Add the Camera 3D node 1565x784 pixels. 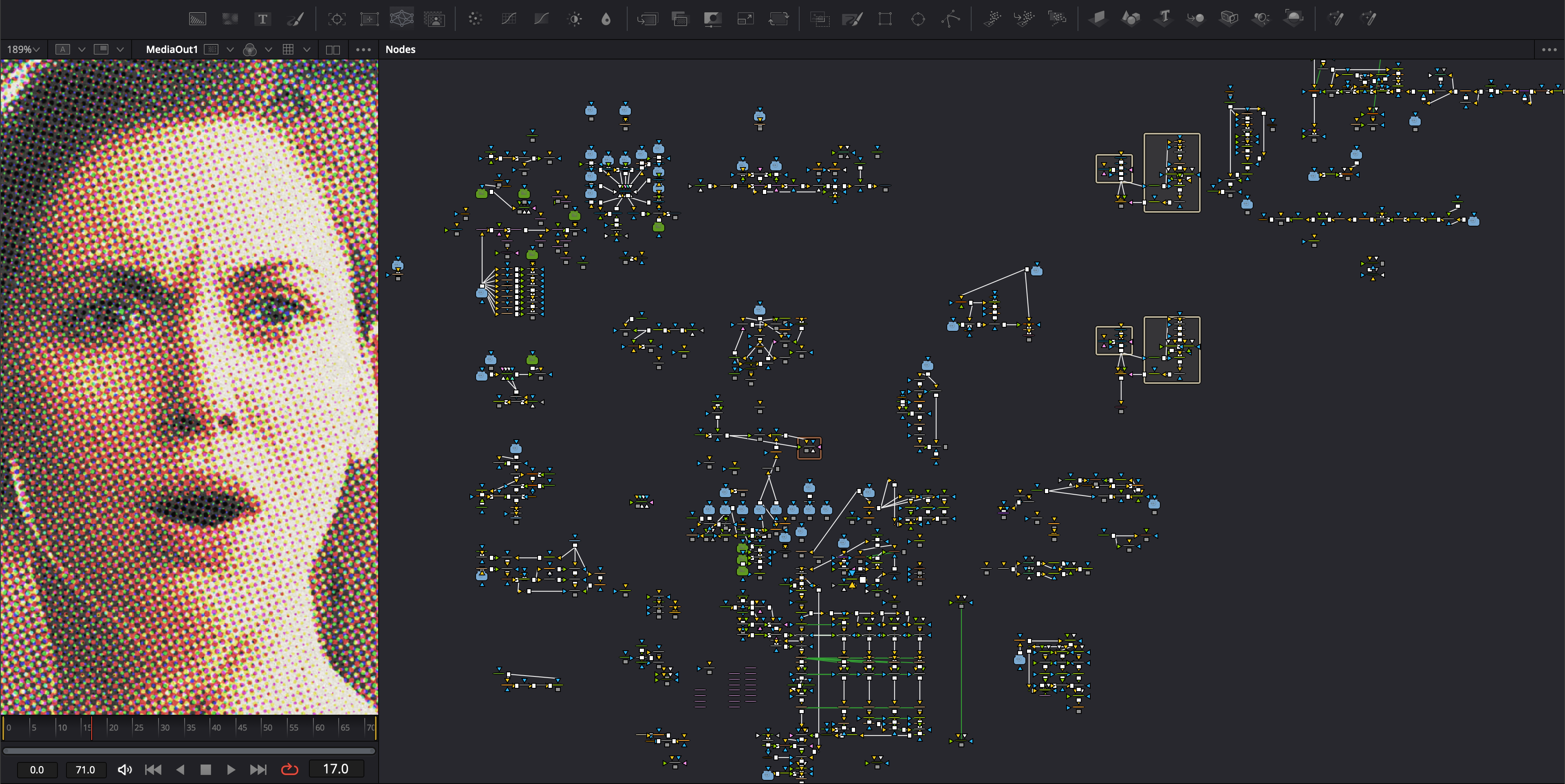(x=1229, y=19)
